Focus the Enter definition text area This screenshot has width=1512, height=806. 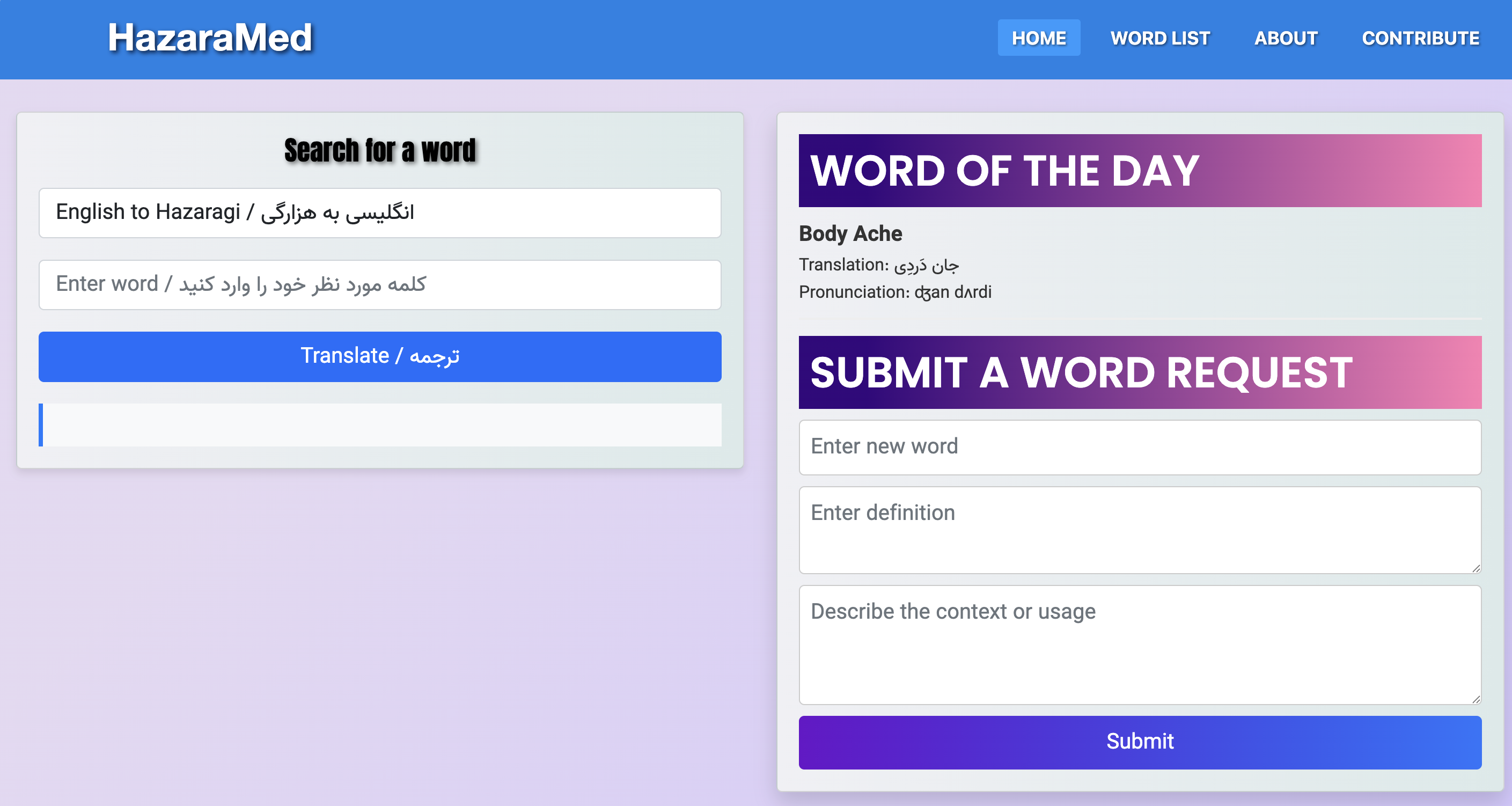pyautogui.click(x=1139, y=530)
